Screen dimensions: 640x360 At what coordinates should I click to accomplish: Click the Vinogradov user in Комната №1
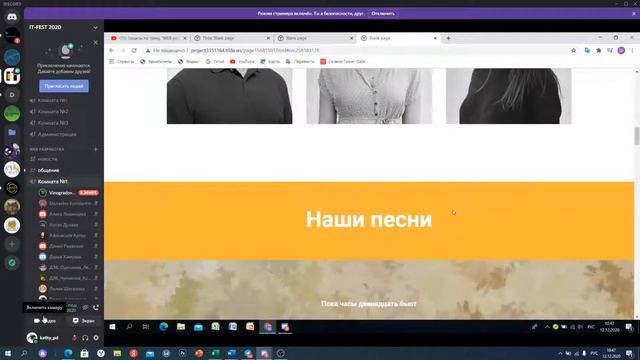68,192
